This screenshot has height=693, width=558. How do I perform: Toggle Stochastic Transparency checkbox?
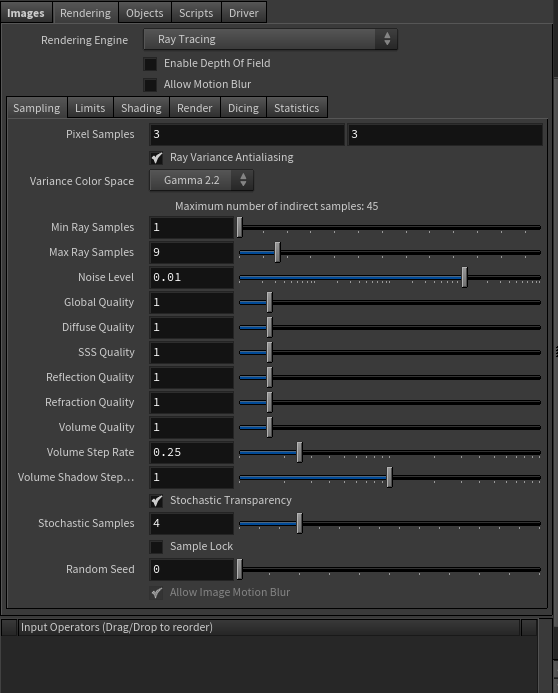(x=156, y=500)
